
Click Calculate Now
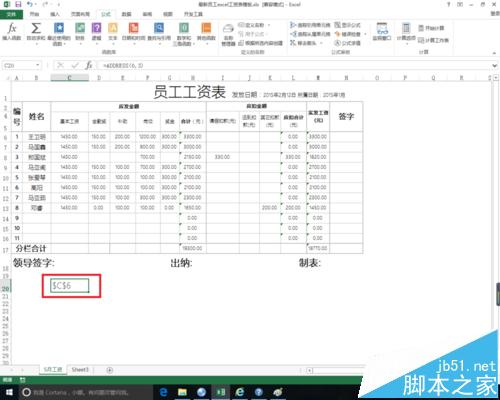[x=431, y=28]
